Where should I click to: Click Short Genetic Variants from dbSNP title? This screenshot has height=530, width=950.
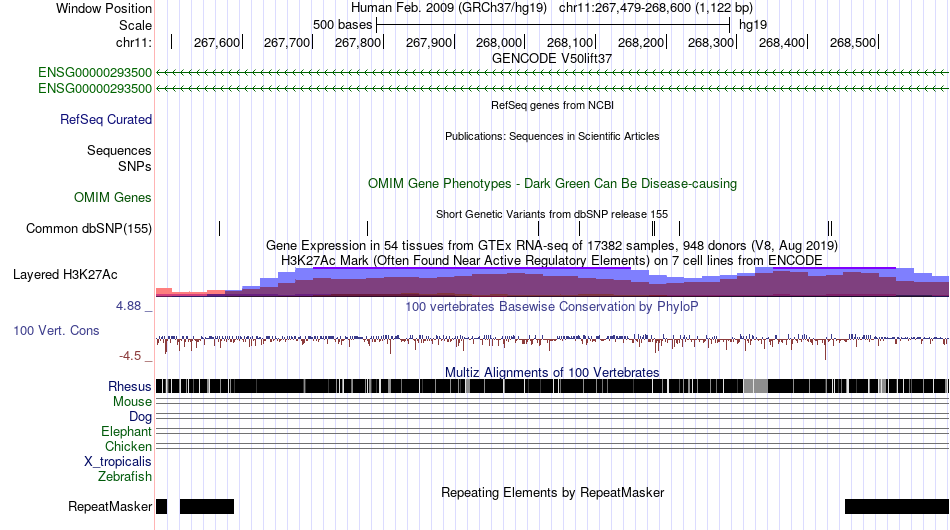(552, 214)
